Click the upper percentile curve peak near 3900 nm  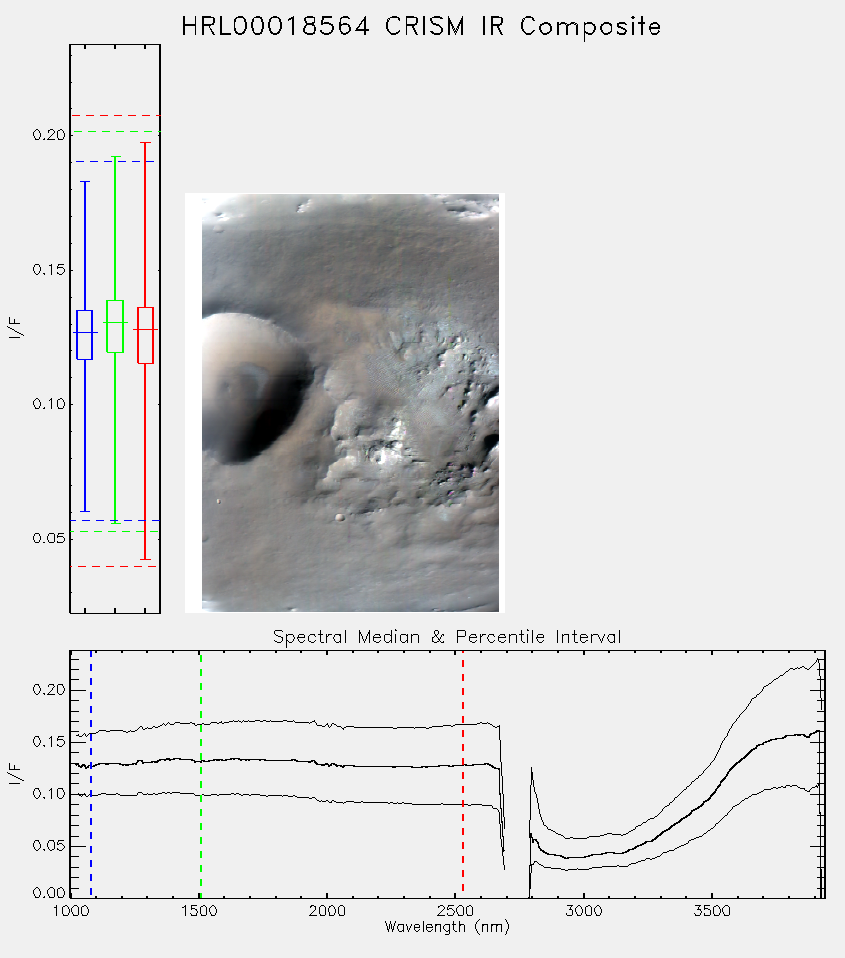[817, 660]
